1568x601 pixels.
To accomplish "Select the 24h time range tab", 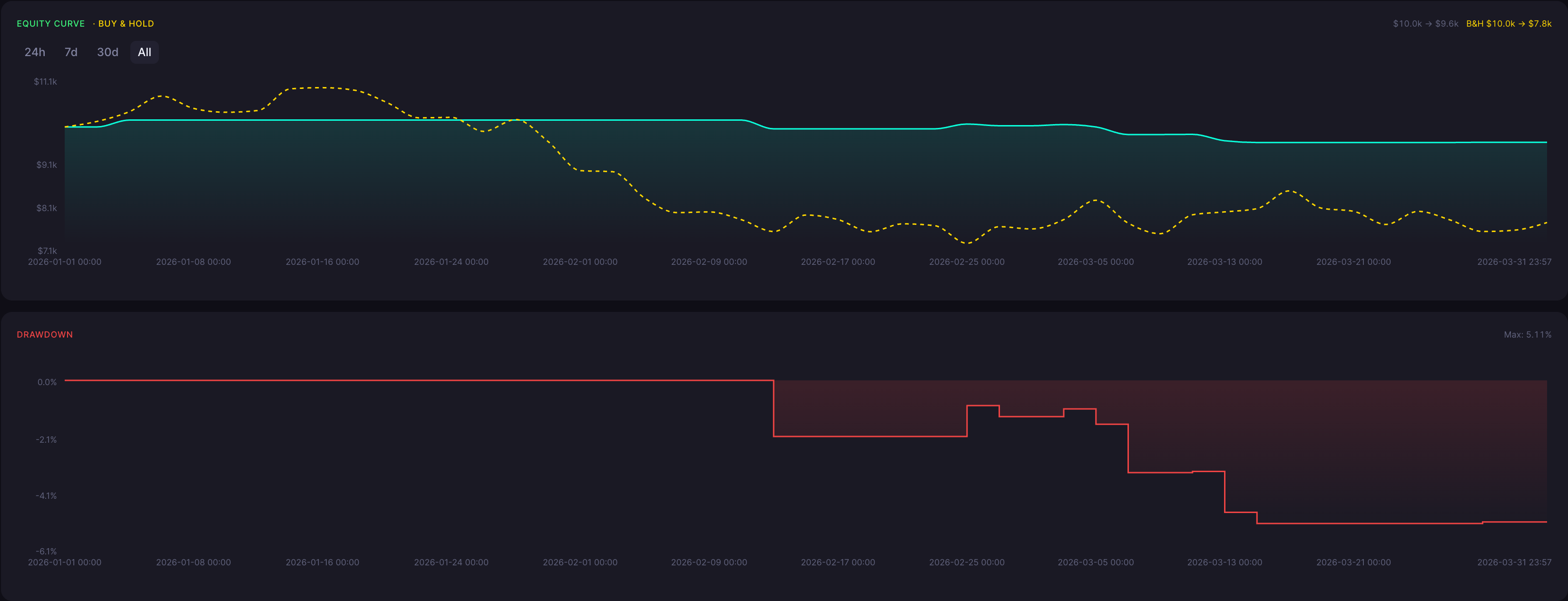I will 35,52.
